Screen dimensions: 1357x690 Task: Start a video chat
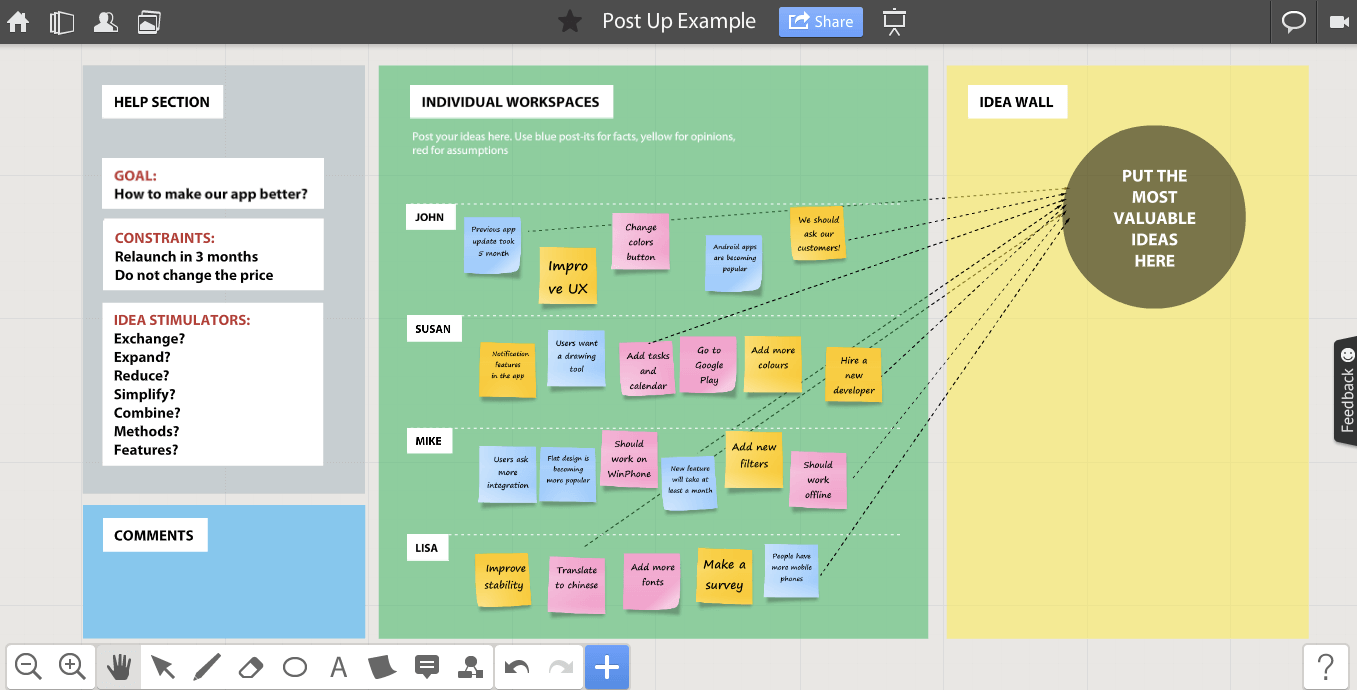click(x=1341, y=21)
